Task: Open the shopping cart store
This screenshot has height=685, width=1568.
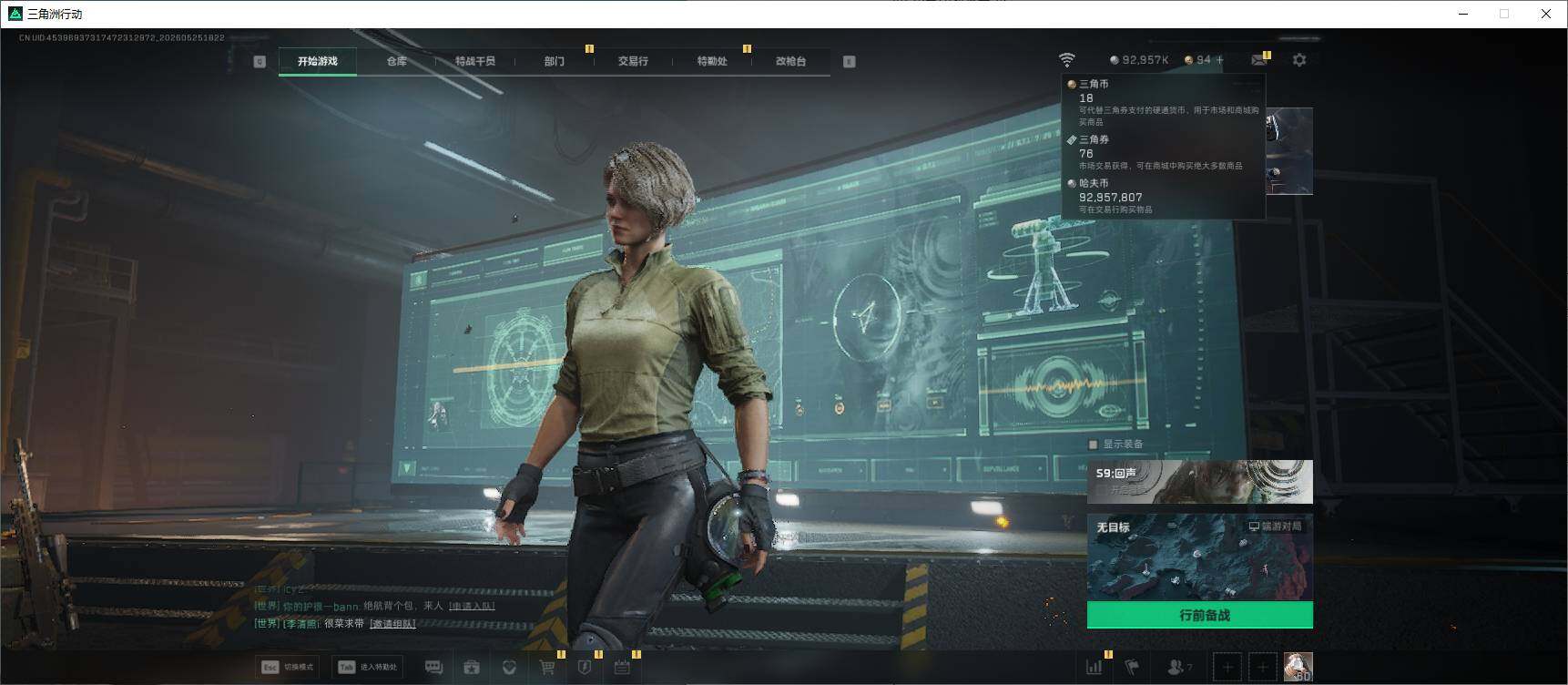Action: (547, 668)
